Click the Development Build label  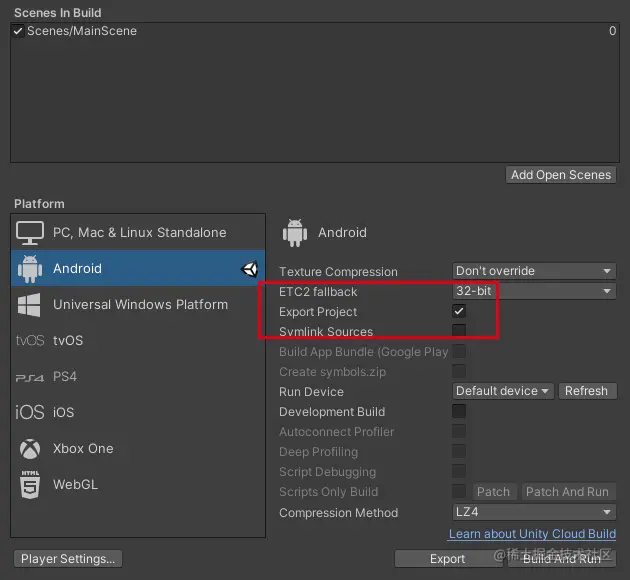[x=332, y=412]
